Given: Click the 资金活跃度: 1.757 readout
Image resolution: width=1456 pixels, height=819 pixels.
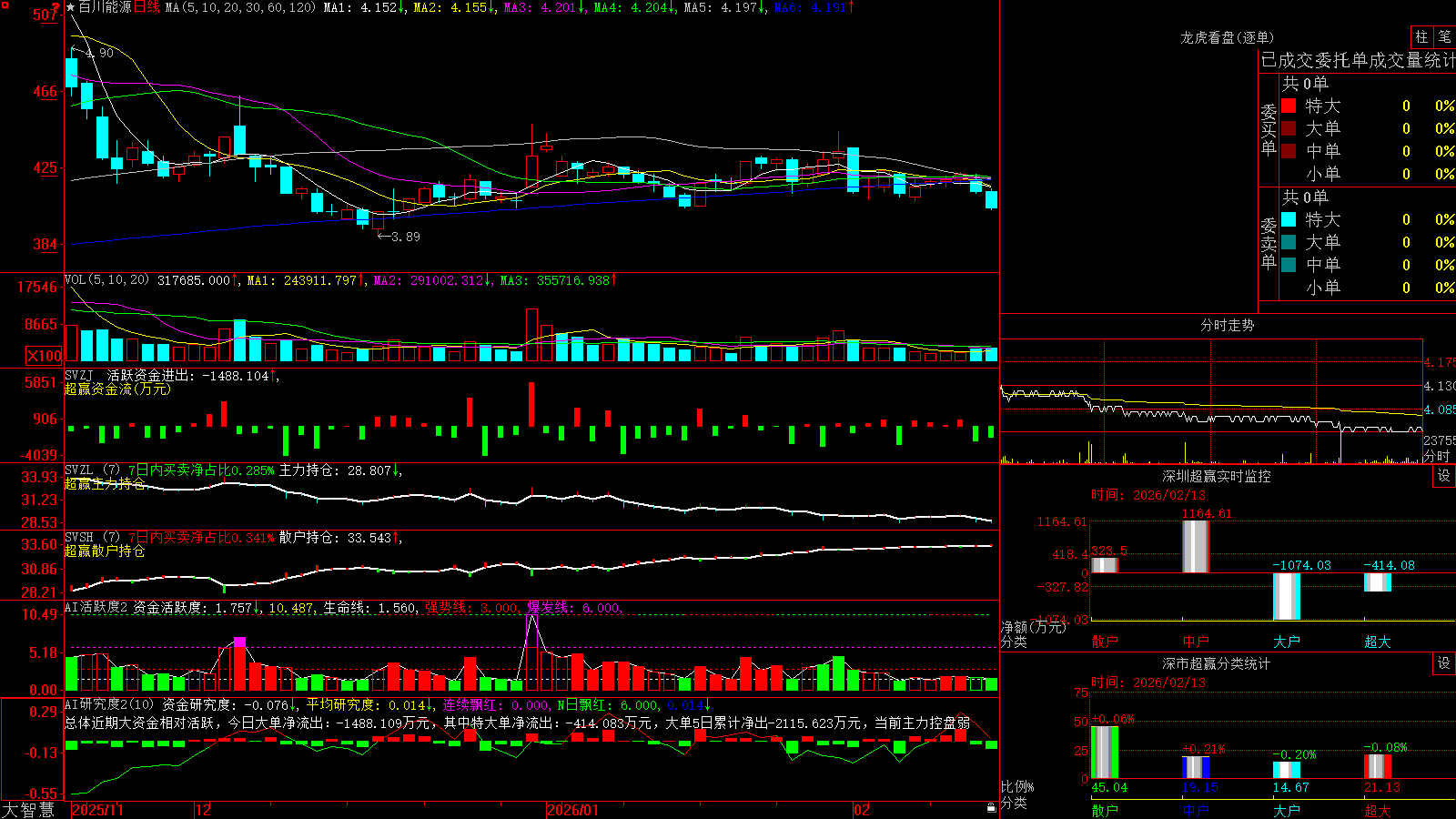Looking at the screenshot, I should click(x=197, y=608).
